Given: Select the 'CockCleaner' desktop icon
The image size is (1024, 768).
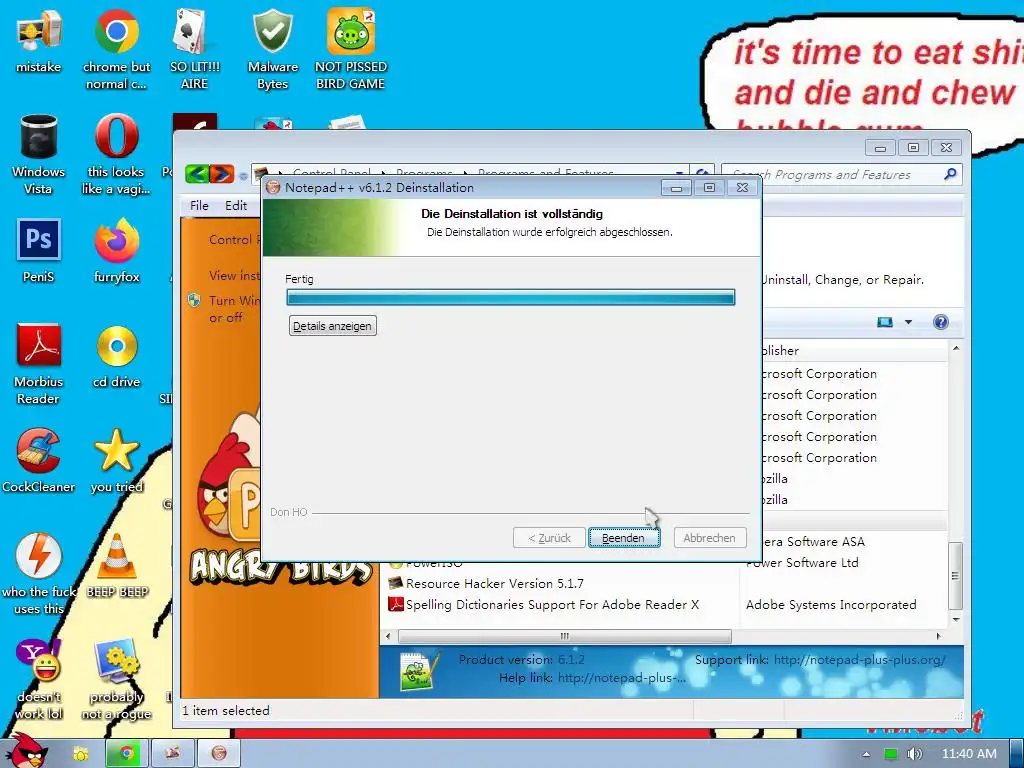Looking at the screenshot, I should 39,461.
